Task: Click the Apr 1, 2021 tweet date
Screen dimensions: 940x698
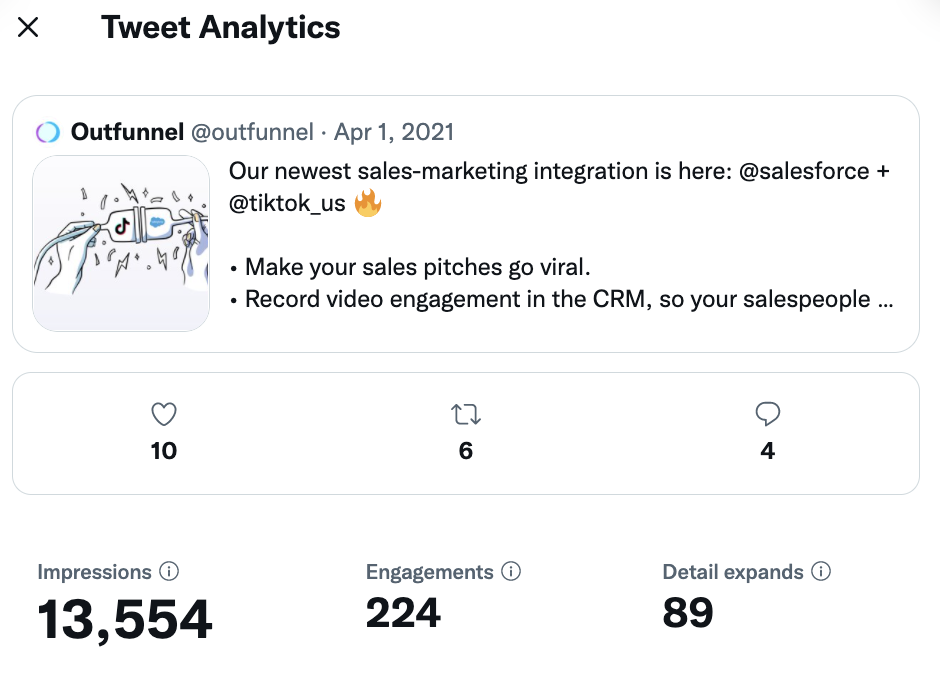Action: click(x=394, y=132)
